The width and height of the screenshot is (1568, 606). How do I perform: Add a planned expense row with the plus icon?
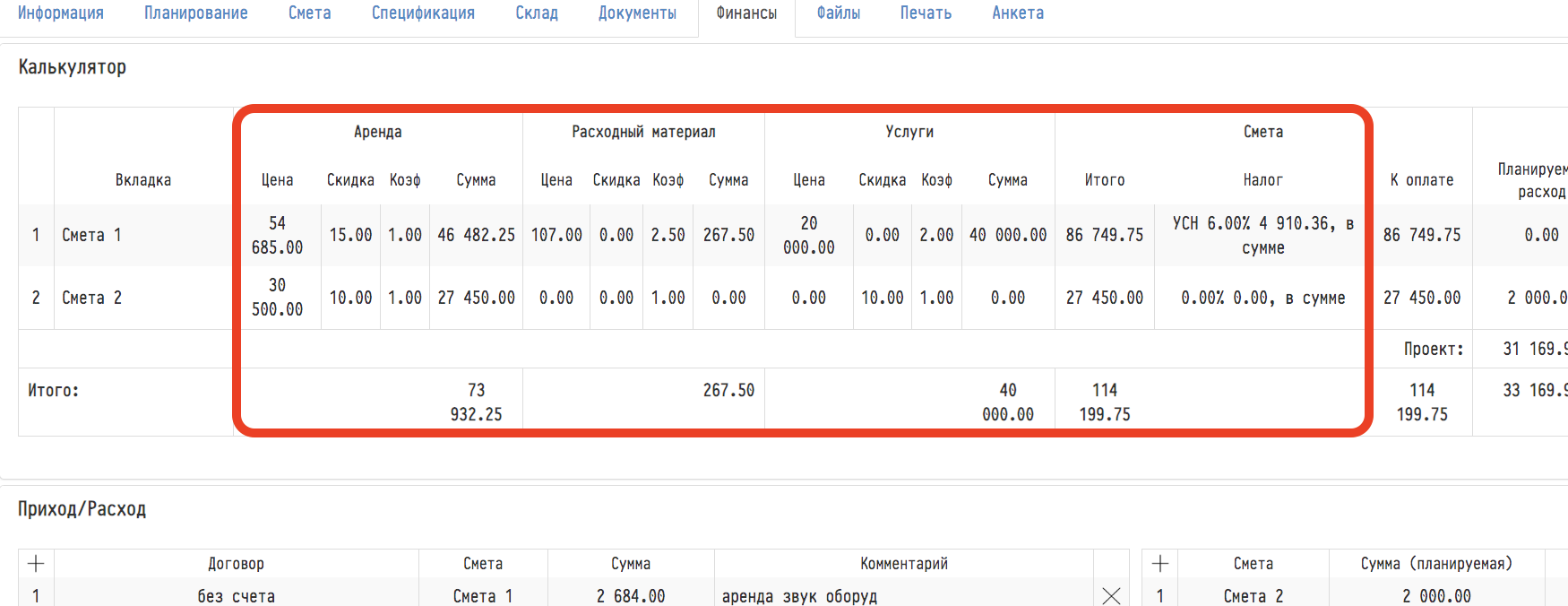tap(1160, 564)
